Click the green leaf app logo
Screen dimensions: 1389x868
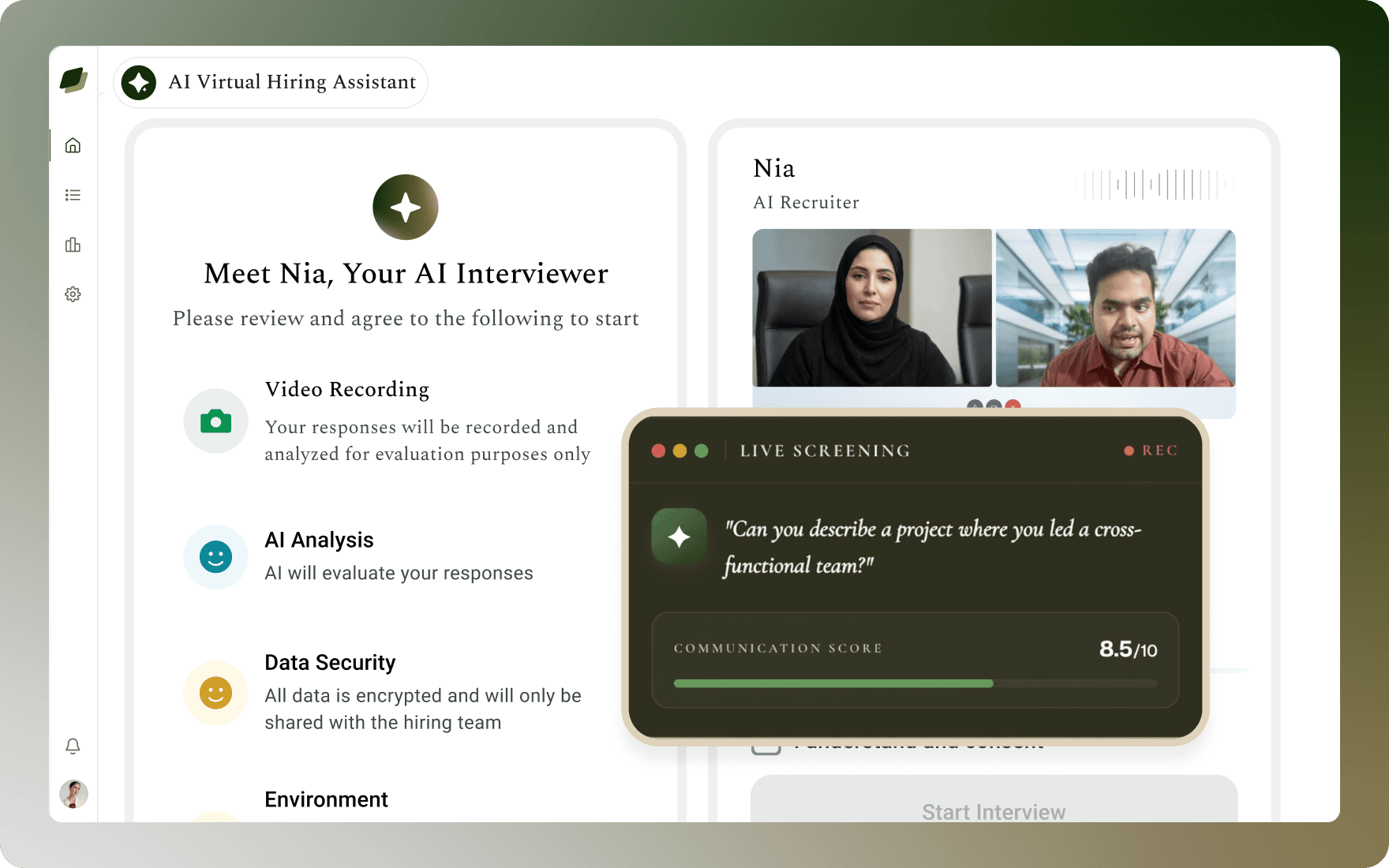73,80
